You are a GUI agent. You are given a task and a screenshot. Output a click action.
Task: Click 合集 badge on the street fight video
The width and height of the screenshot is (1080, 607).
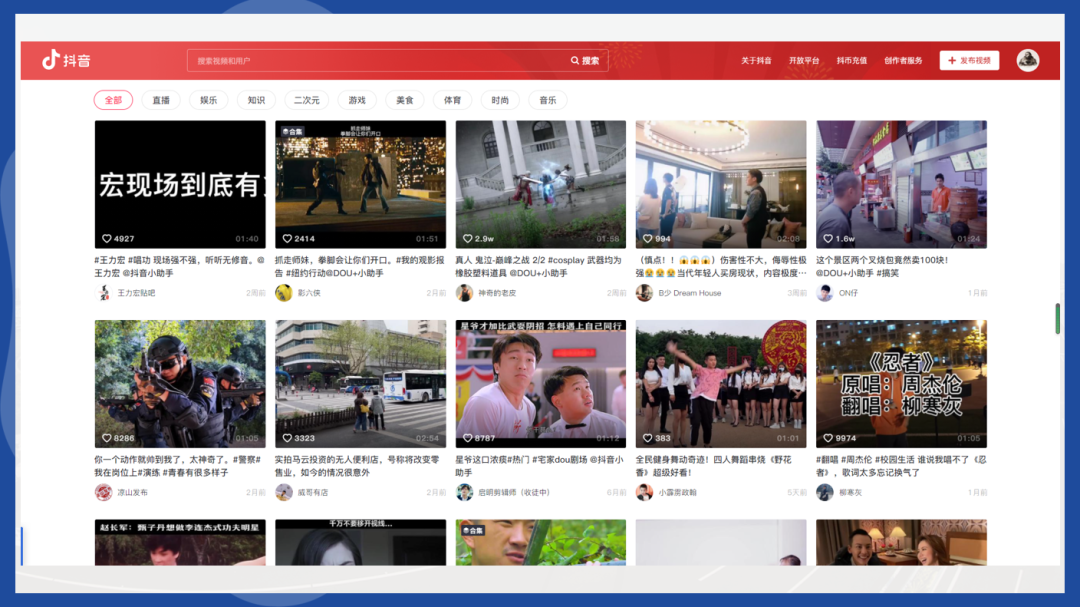click(x=292, y=131)
